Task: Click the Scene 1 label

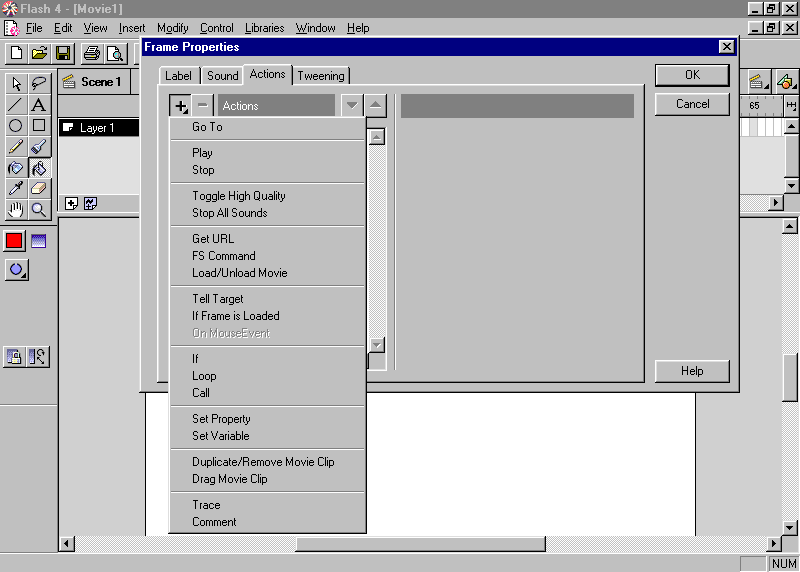Action: coord(101,82)
